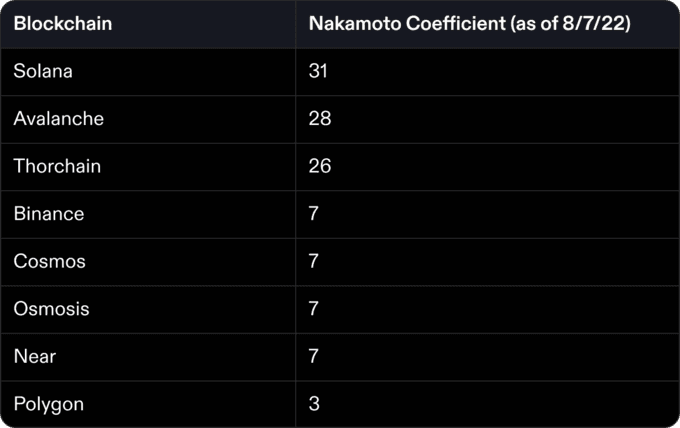Screen dimensions: 680x428
Task: Click the Blockchain column header
Action: 61,24
